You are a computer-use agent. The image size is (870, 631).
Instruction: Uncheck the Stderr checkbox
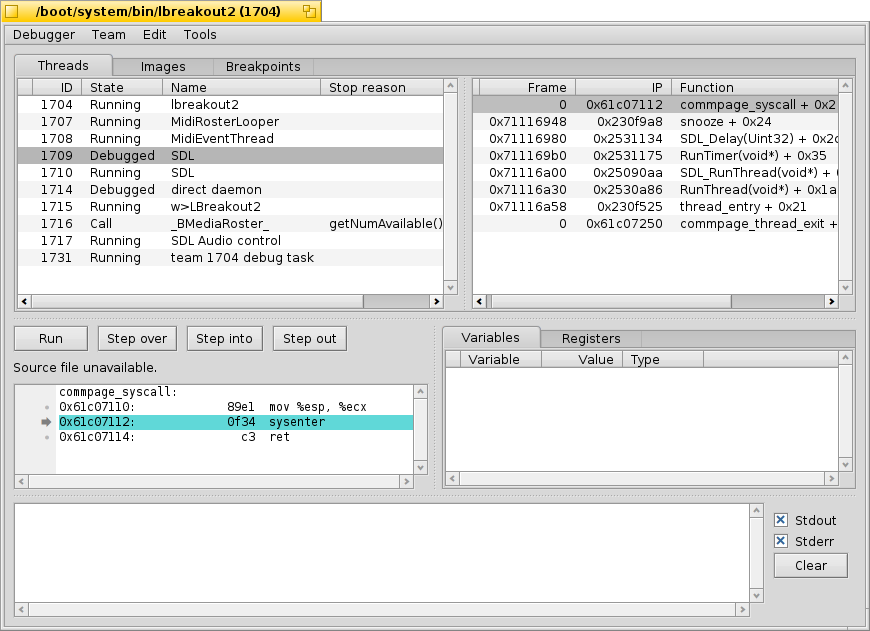tap(779, 540)
